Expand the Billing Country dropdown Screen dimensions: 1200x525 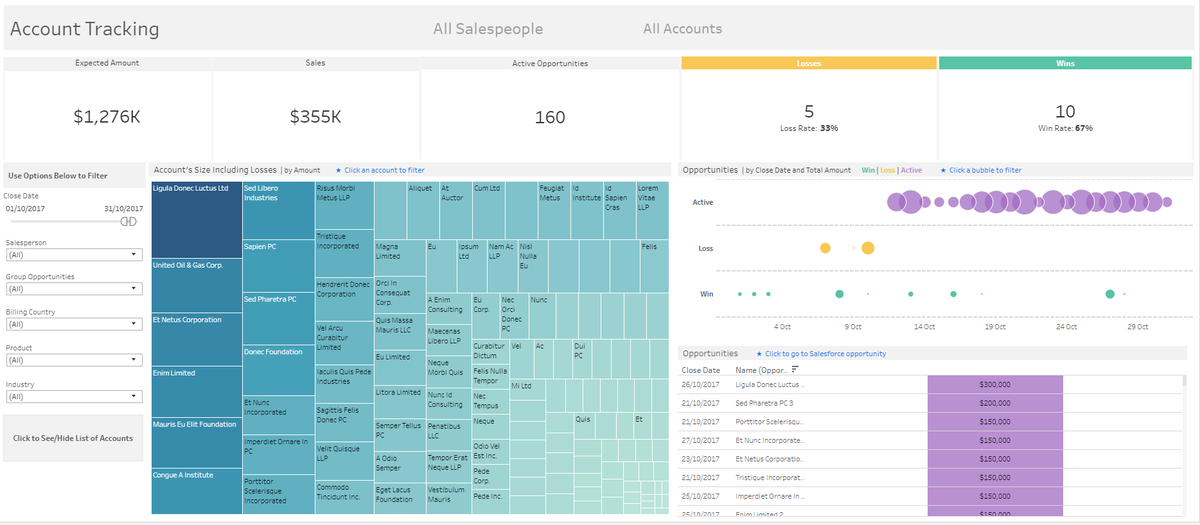pos(73,324)
